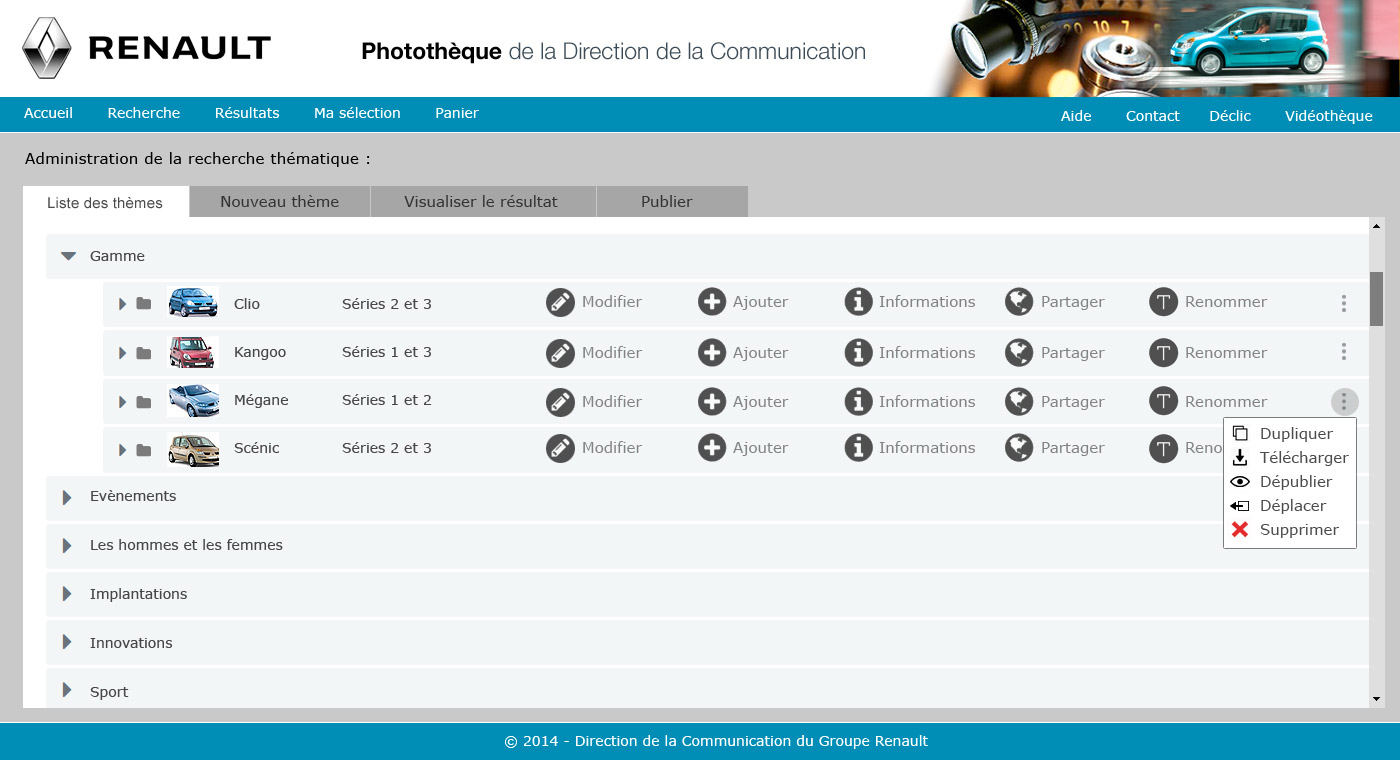The image size is (1400, 760).
Task: Expand the Clio folder arrow
Action: 123,304
